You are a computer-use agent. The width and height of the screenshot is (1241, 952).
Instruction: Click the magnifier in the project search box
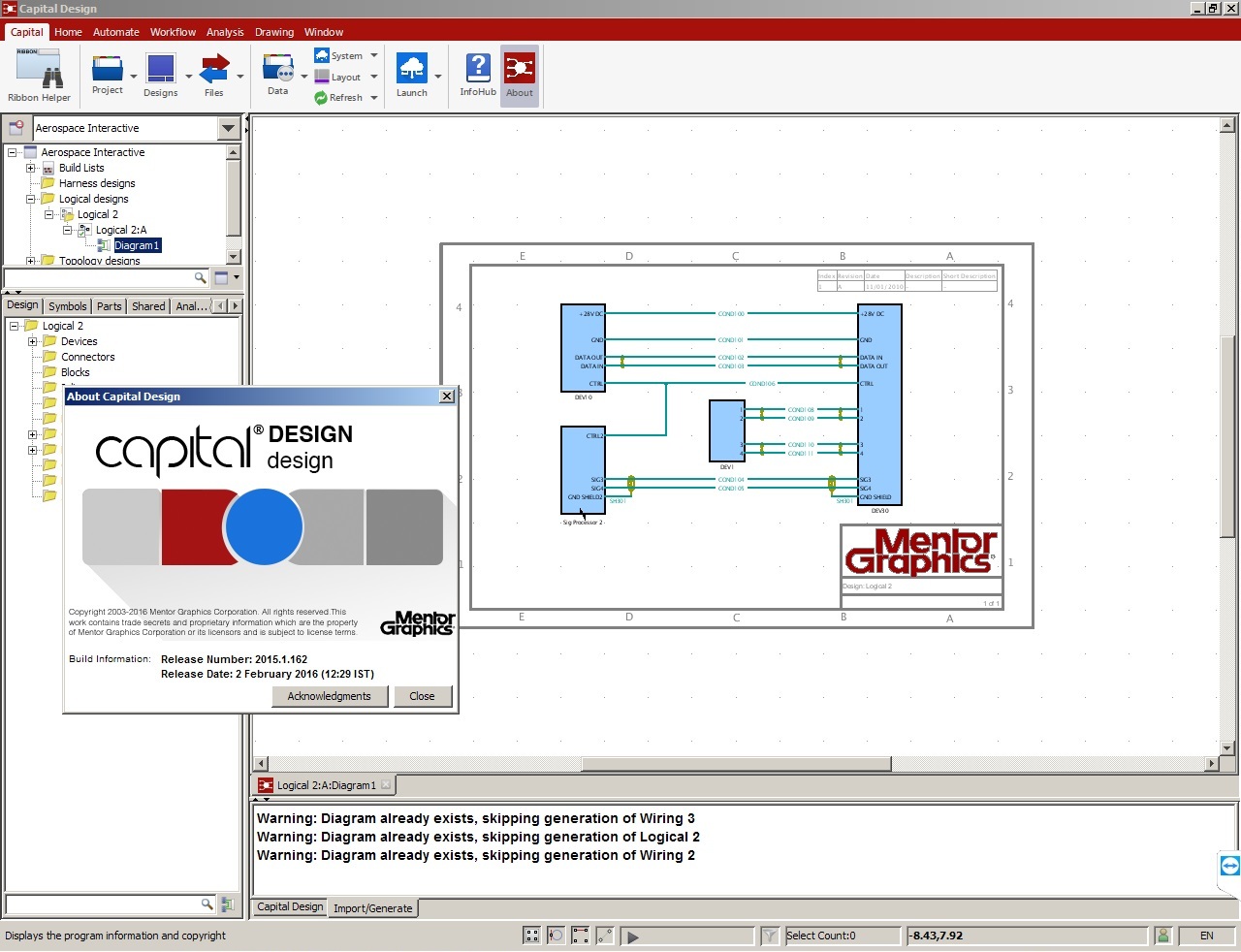200,278
